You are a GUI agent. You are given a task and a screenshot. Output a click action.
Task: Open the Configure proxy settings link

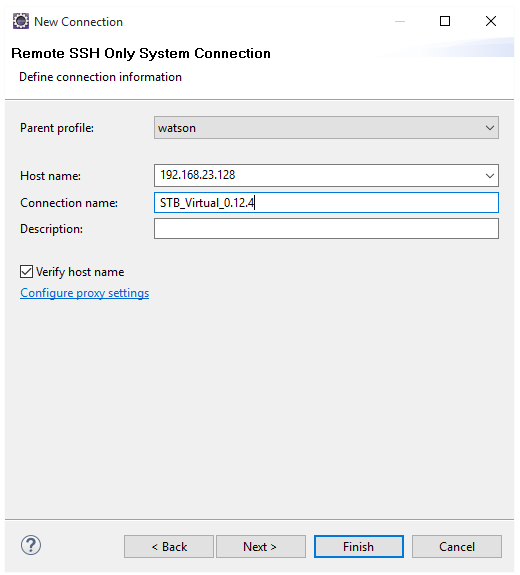click(85, 293)
